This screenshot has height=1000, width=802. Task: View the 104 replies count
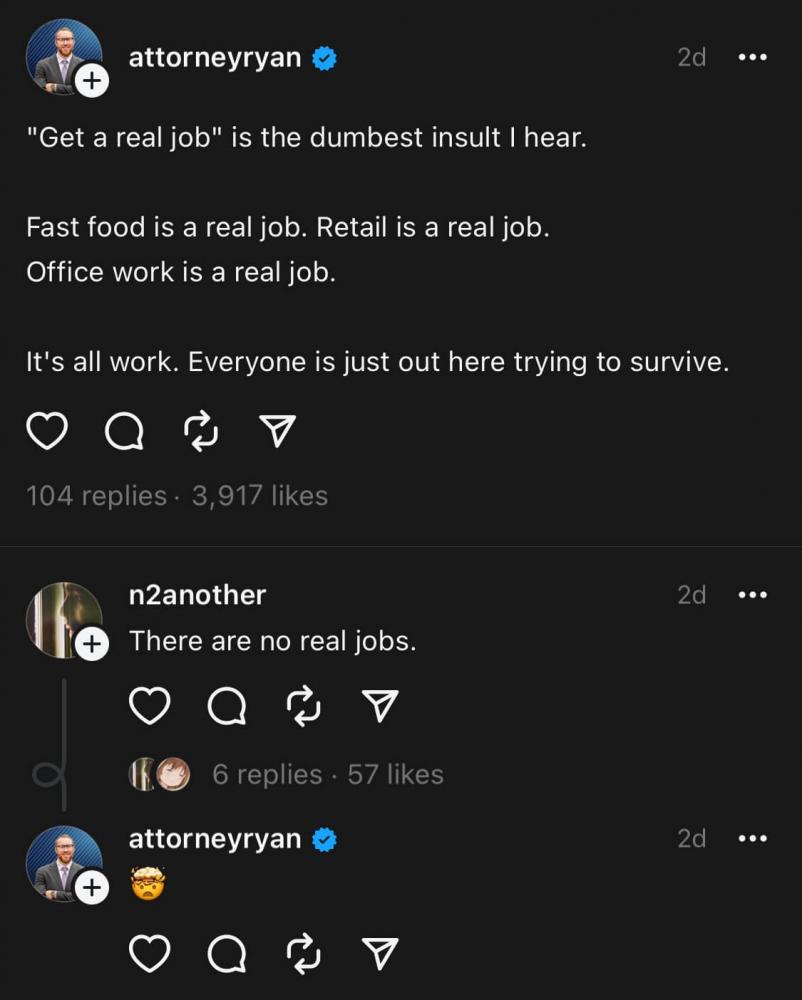(x=96, y=496)
